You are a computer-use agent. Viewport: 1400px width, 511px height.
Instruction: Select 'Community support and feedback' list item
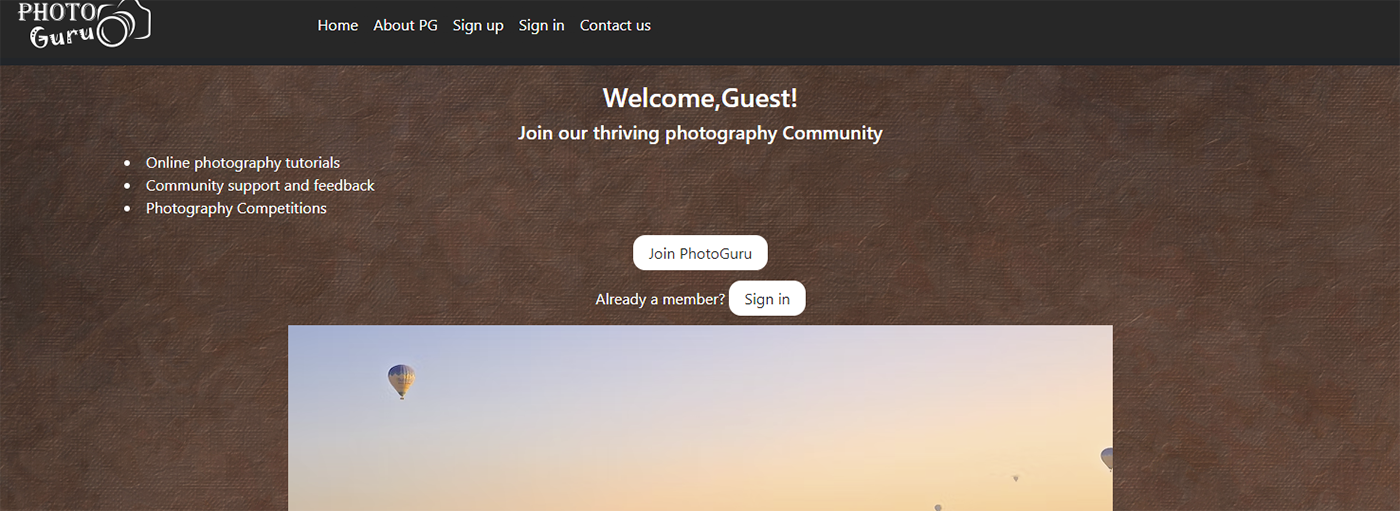click(260, 185)
